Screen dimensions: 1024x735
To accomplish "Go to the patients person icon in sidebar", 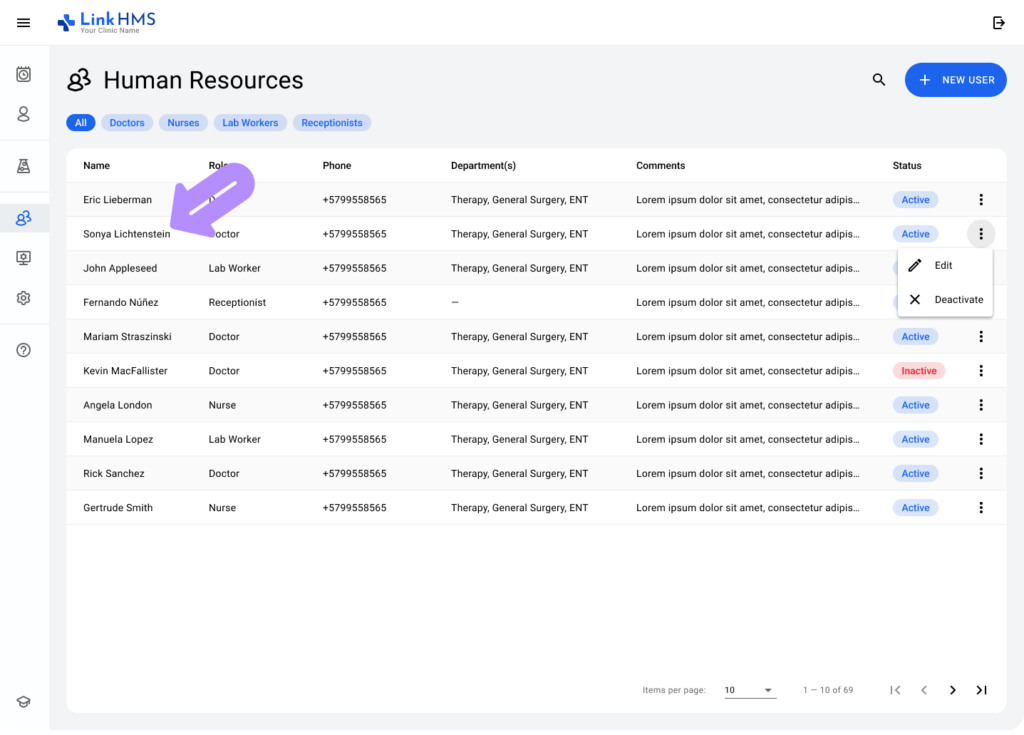I will tap(24, 114).
